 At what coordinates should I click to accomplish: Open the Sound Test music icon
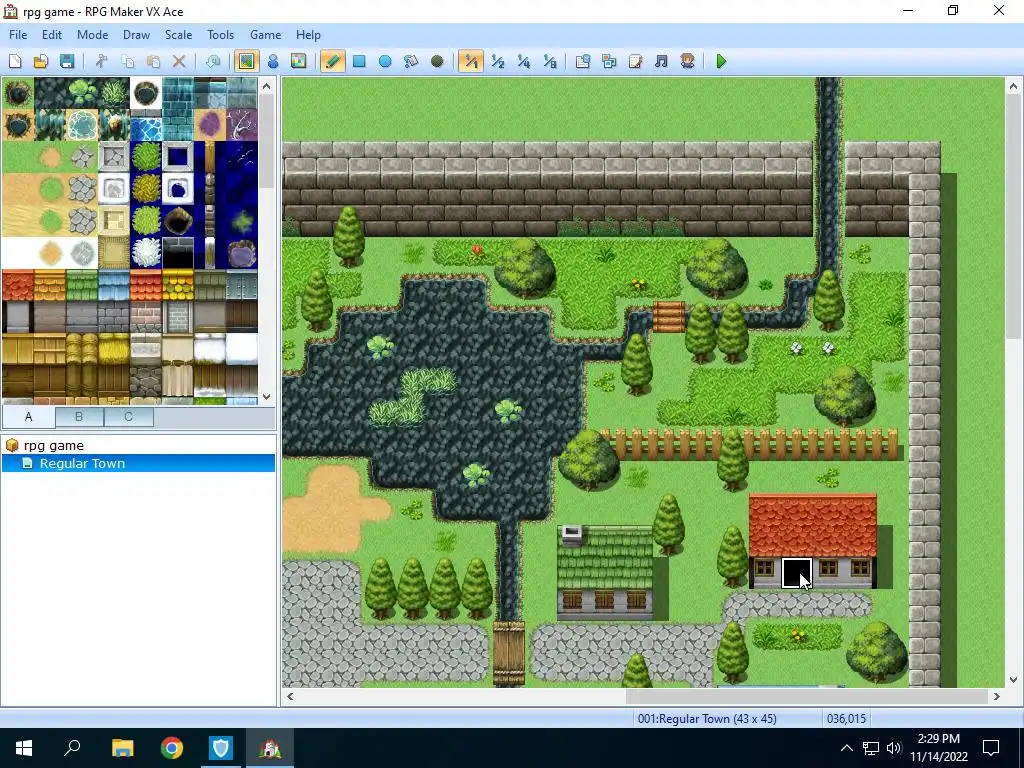pyautogui.click(x=662, y=61)
